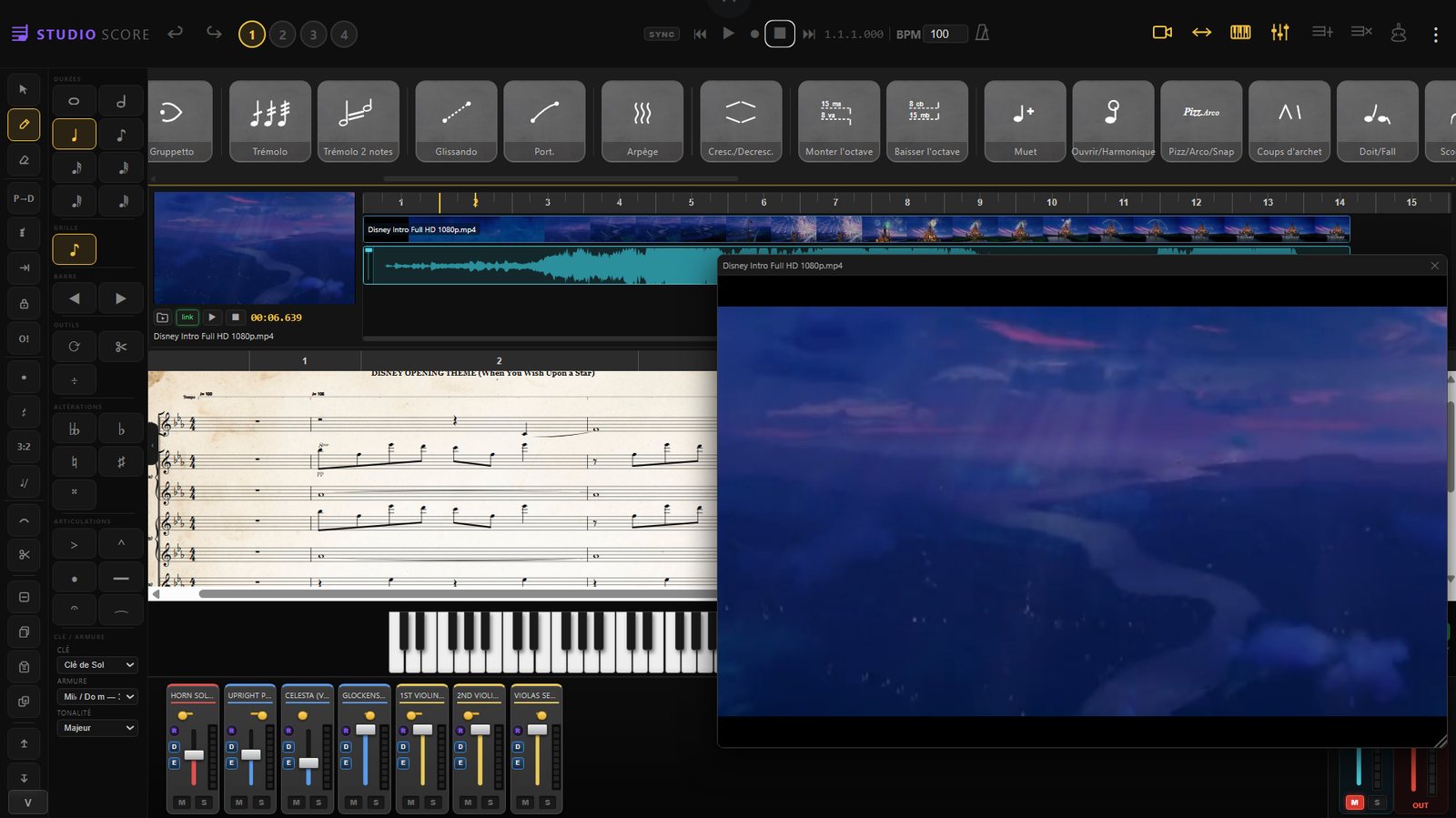Image resolution: width=1456 pixels, height=818 pixels.
Task: Solo the GLOCKENS channel
Action: [376, 803]
